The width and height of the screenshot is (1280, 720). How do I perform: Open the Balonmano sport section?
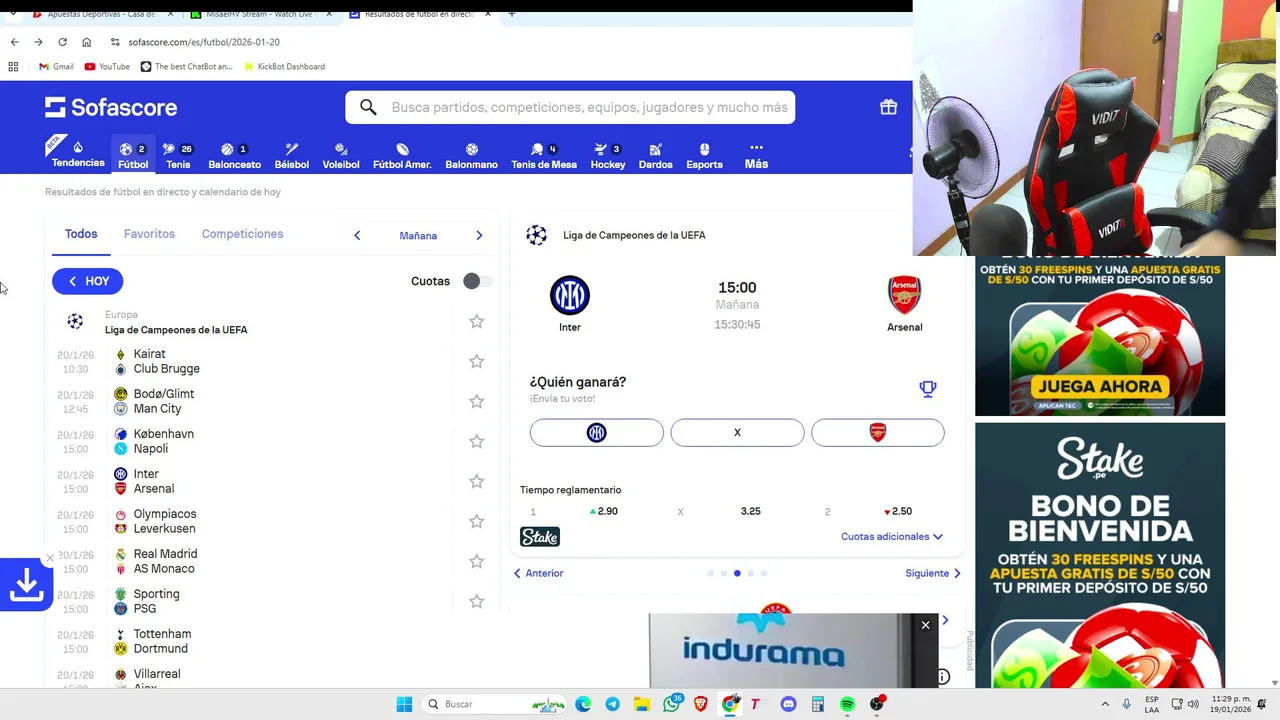(x=471, y=155)
